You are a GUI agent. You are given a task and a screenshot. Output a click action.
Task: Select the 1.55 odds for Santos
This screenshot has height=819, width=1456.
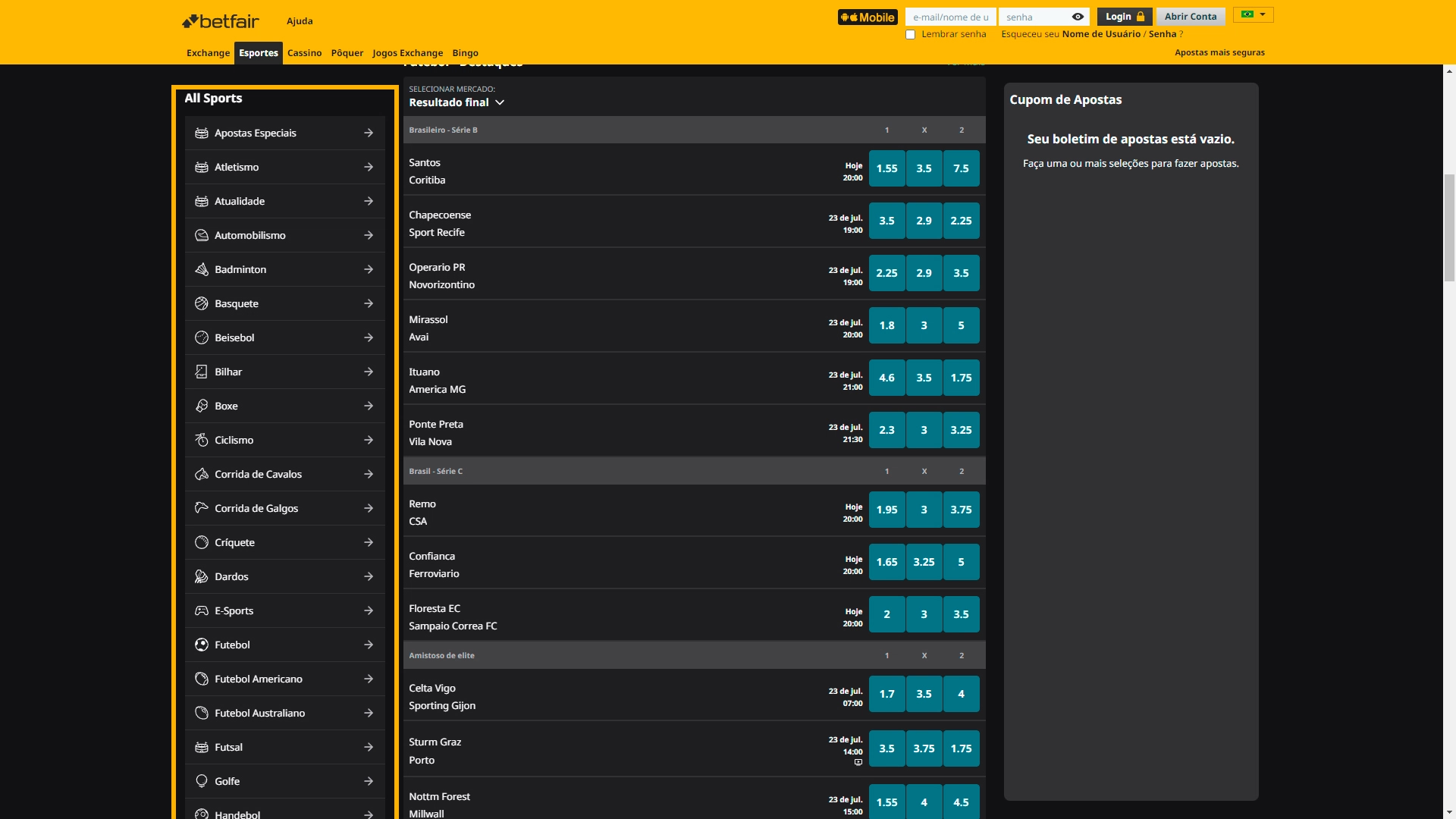tap(887, 168)
